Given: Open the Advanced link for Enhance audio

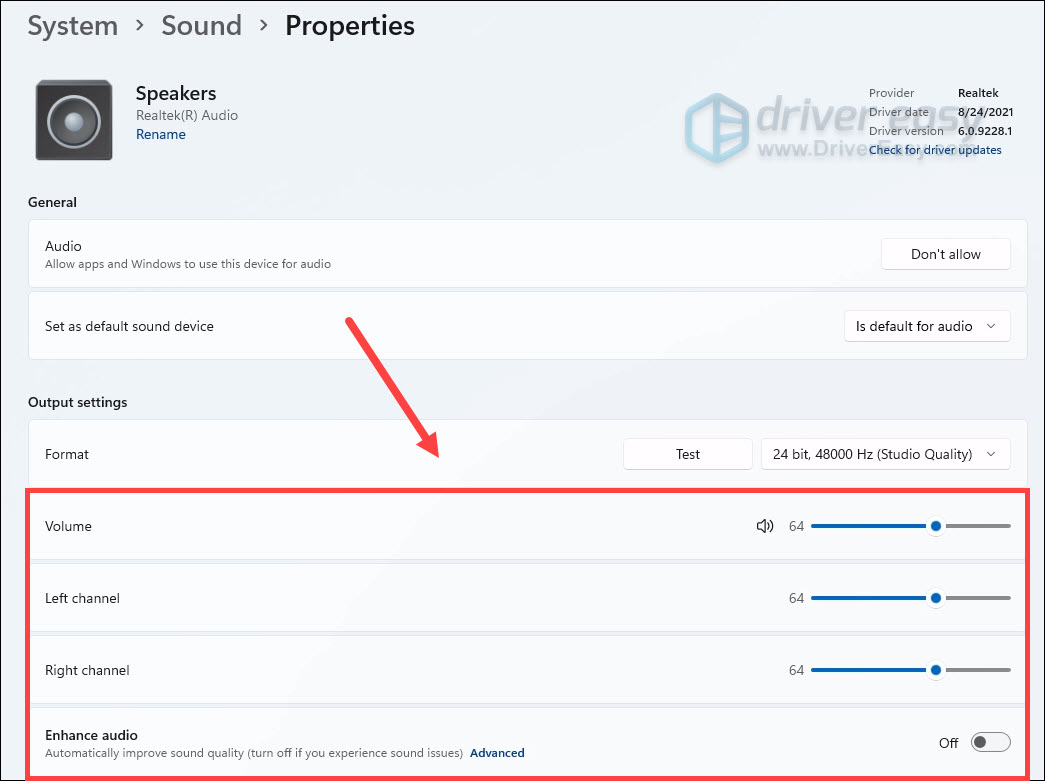Looking at the screenshot, I should click(x=497, y=753).
